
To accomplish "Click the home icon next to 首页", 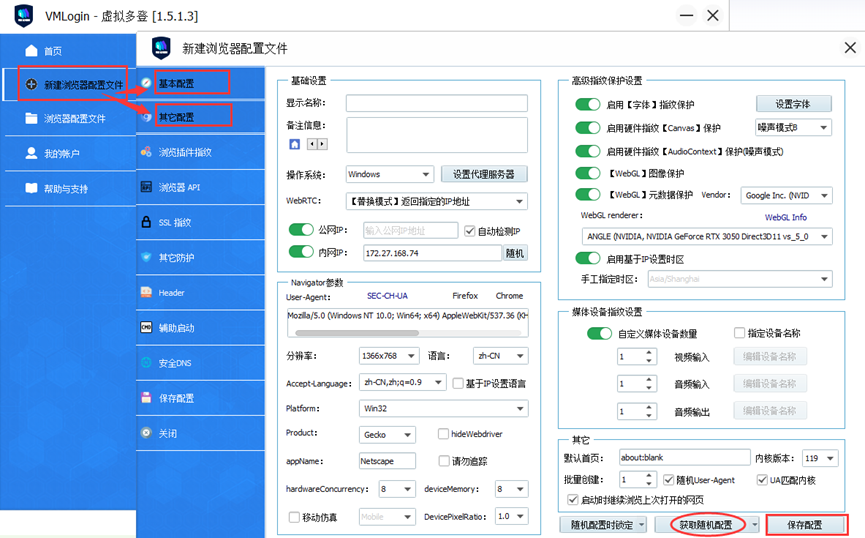I will point(31,51).
